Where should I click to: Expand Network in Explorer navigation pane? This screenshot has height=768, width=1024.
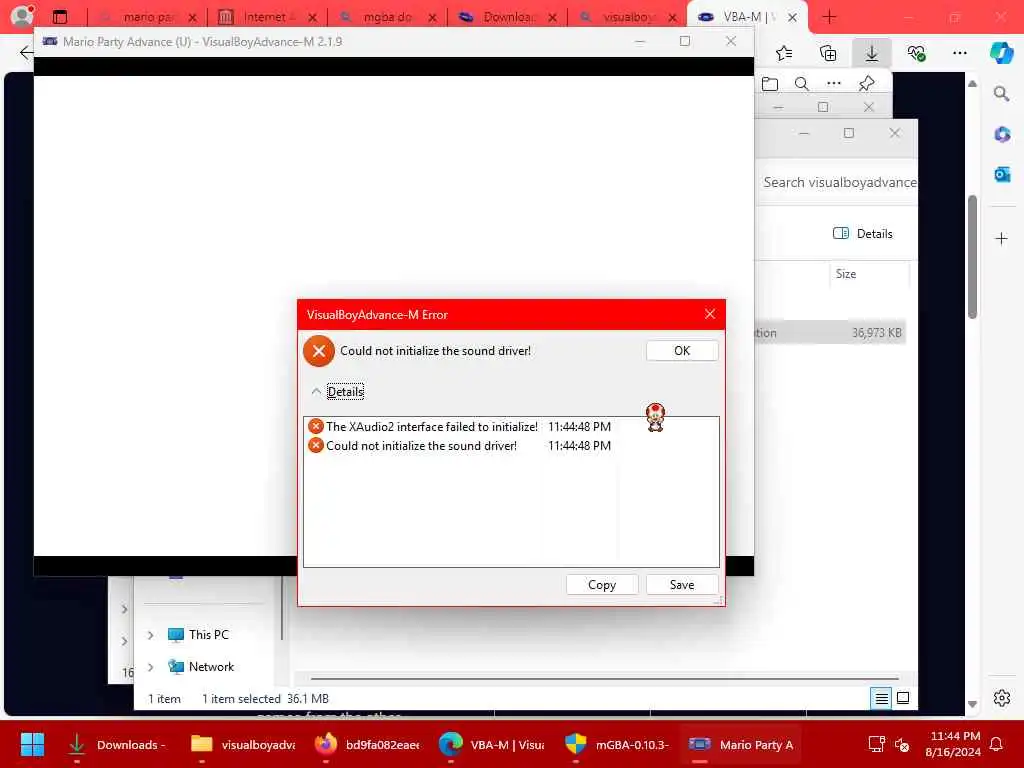click(x=151, y=667)
